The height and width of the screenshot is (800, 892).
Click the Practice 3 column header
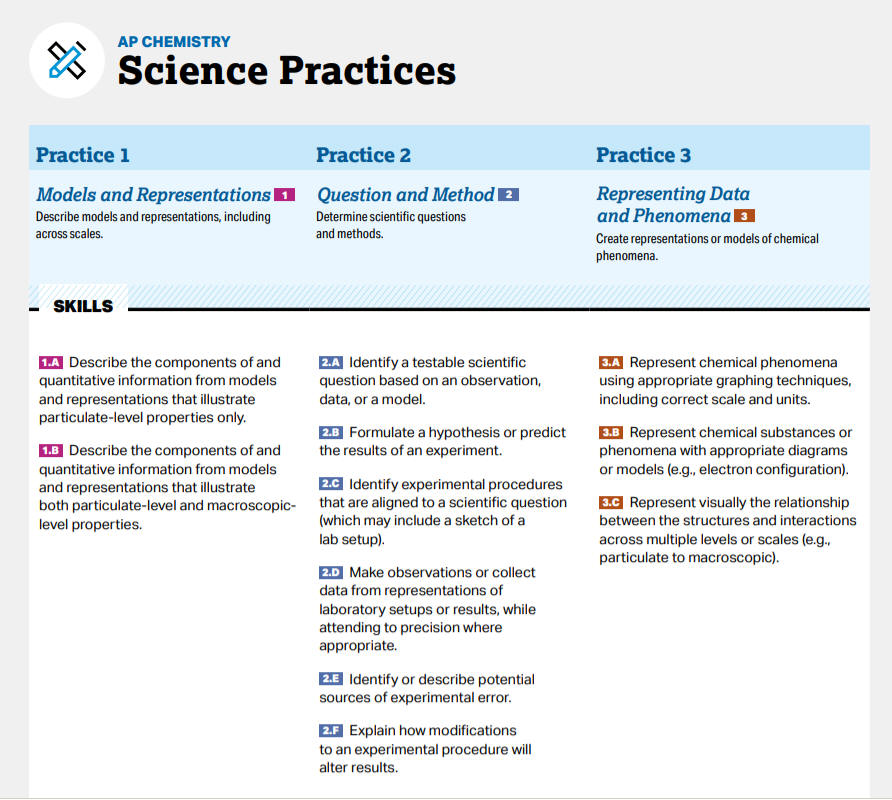pyautogui.click(x=643, y=155)
